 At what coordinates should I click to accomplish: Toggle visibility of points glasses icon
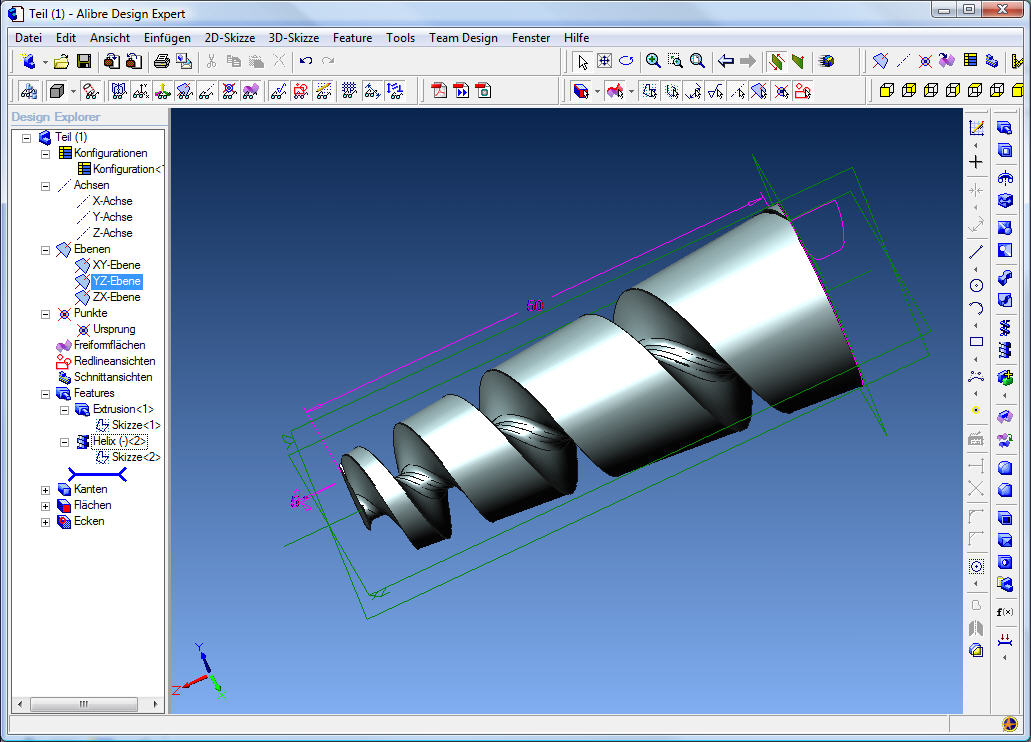pos(228,91)
